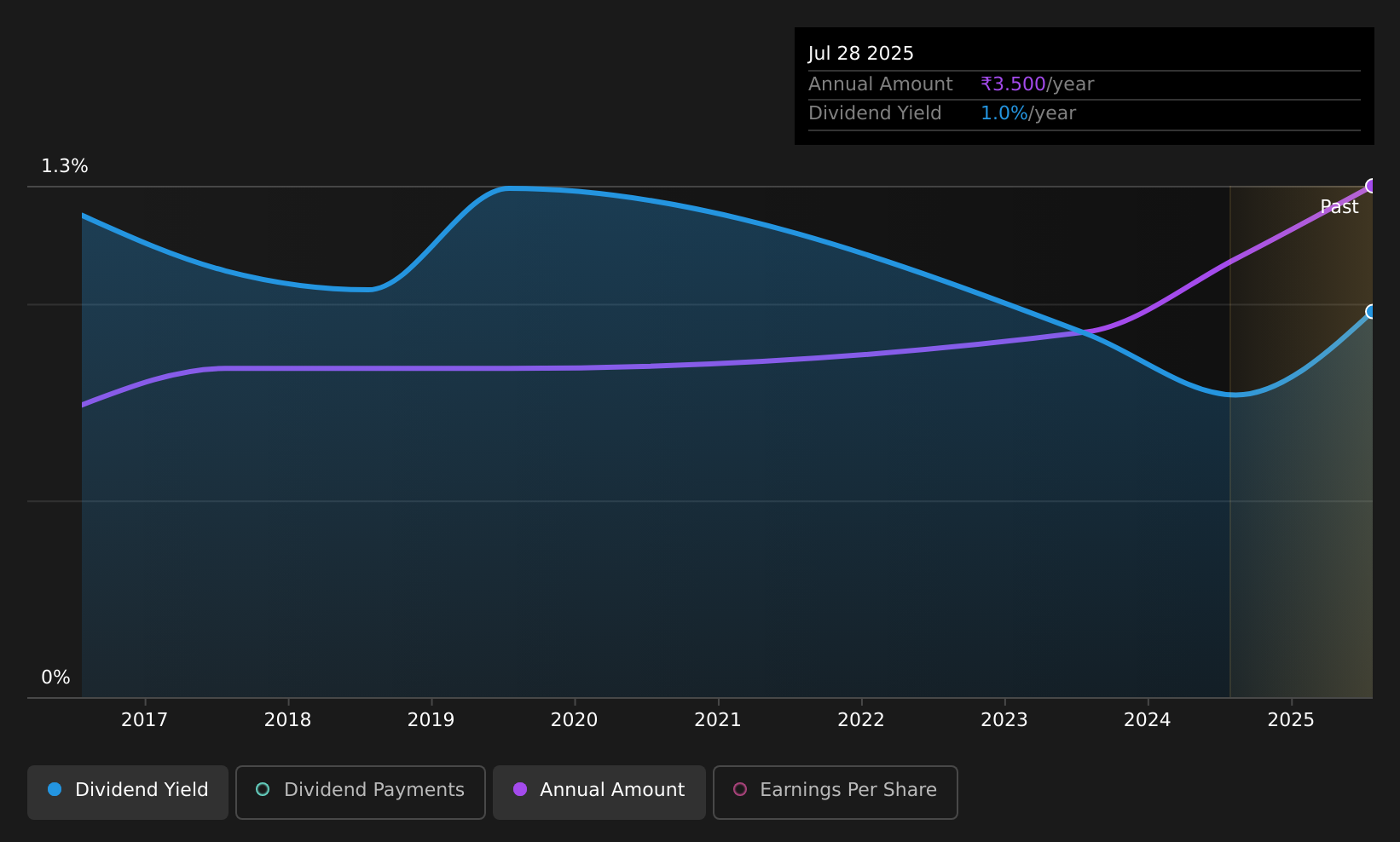
Task: Click the 2018 x-axis label
Action: click(x=288, y=720)
